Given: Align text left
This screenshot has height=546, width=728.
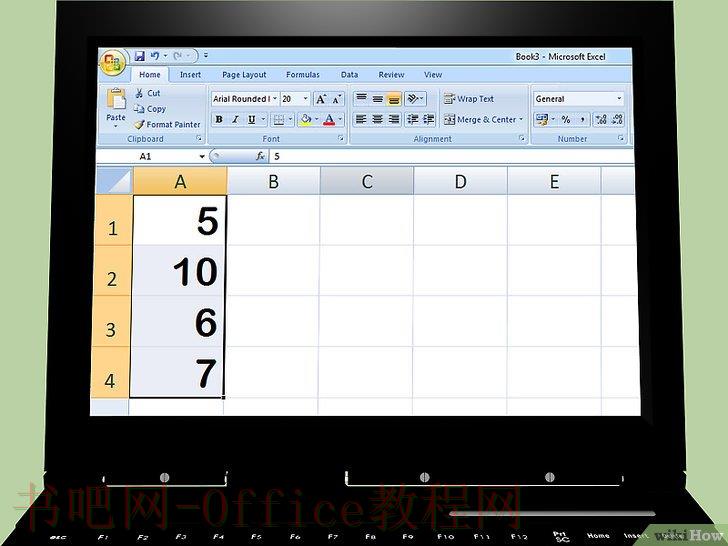Looking at the screenshot, I should coord(361,119).
